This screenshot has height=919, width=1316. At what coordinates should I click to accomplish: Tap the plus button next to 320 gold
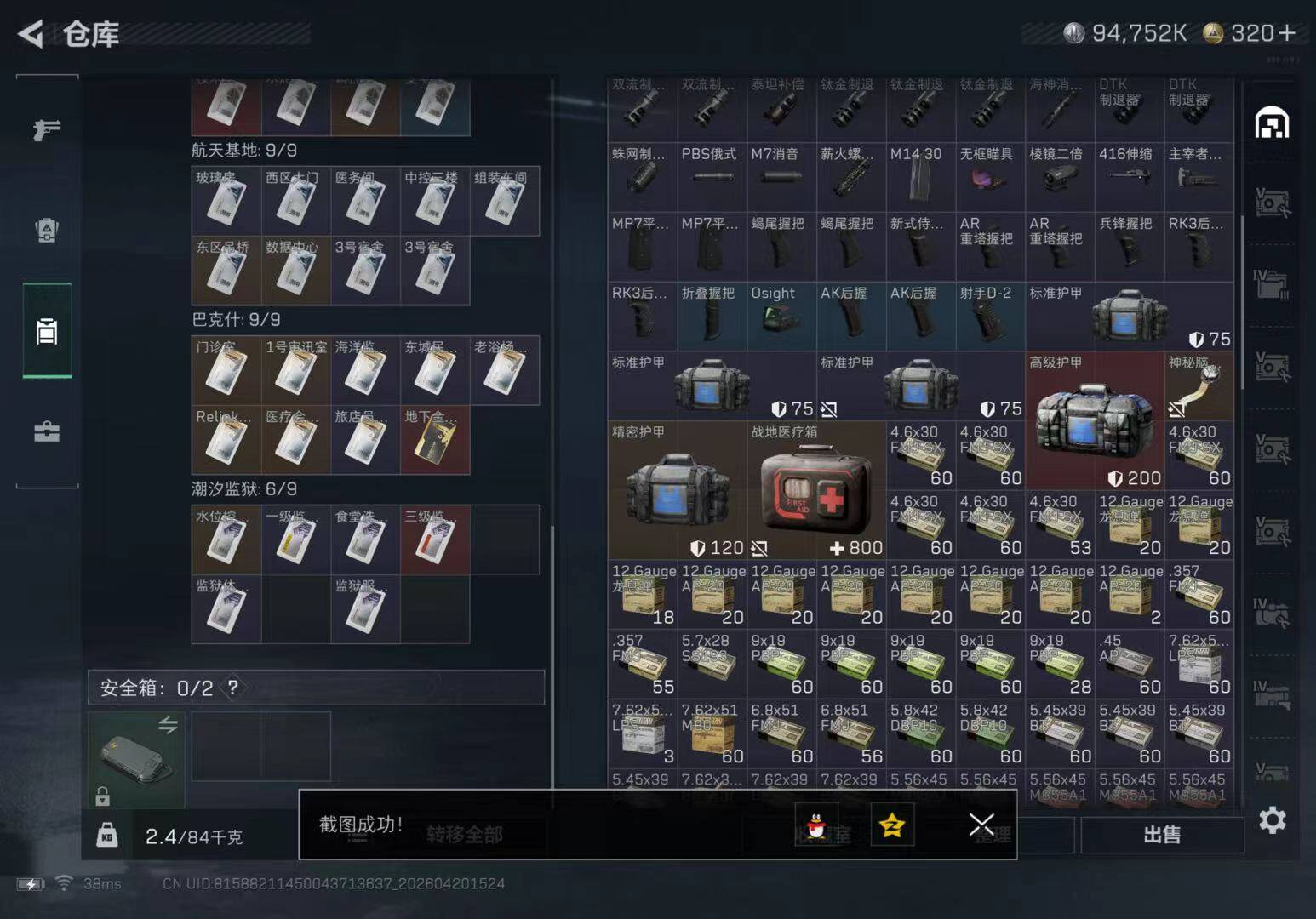click(1286, 33)
